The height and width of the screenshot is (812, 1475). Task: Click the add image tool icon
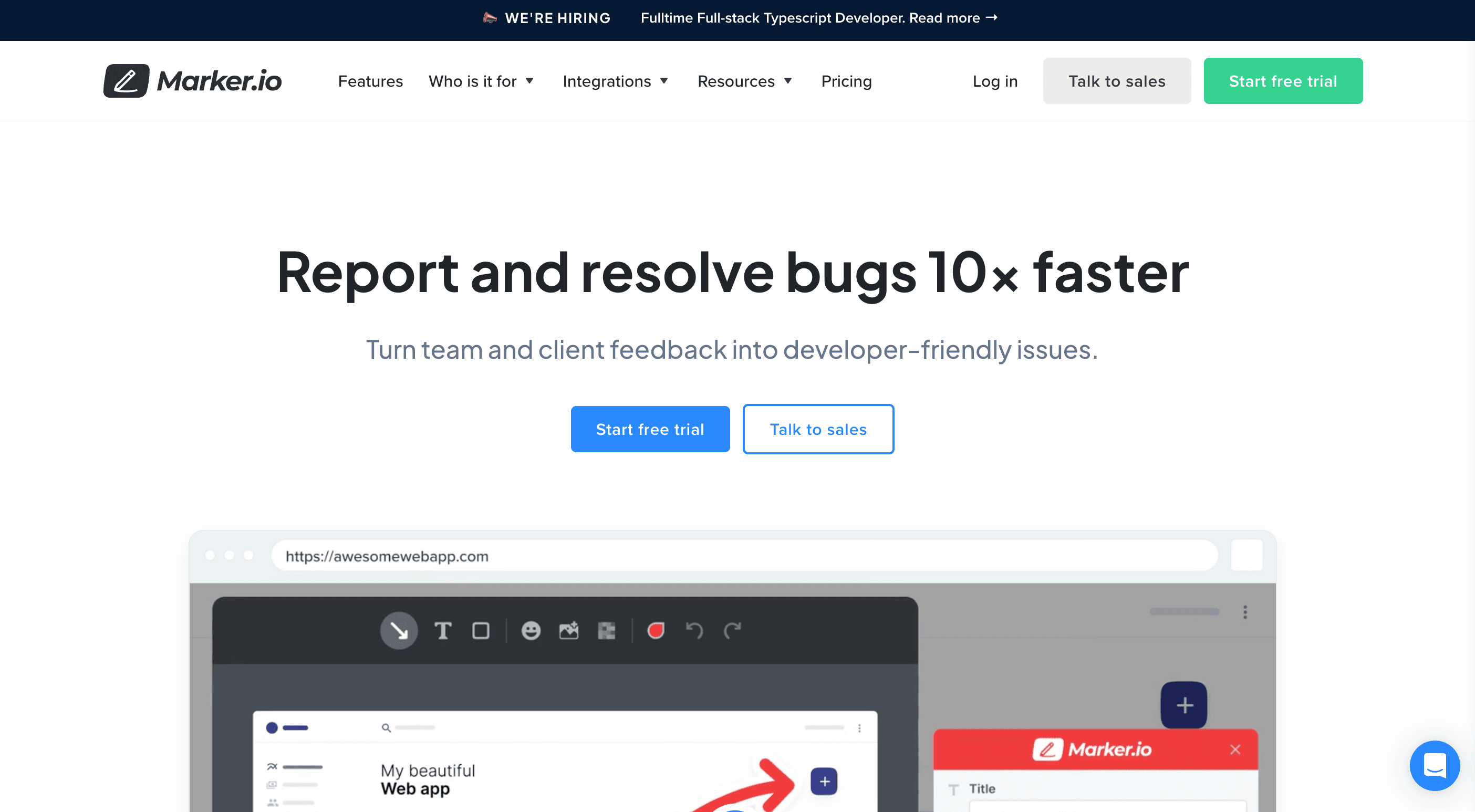pos(568,630)
